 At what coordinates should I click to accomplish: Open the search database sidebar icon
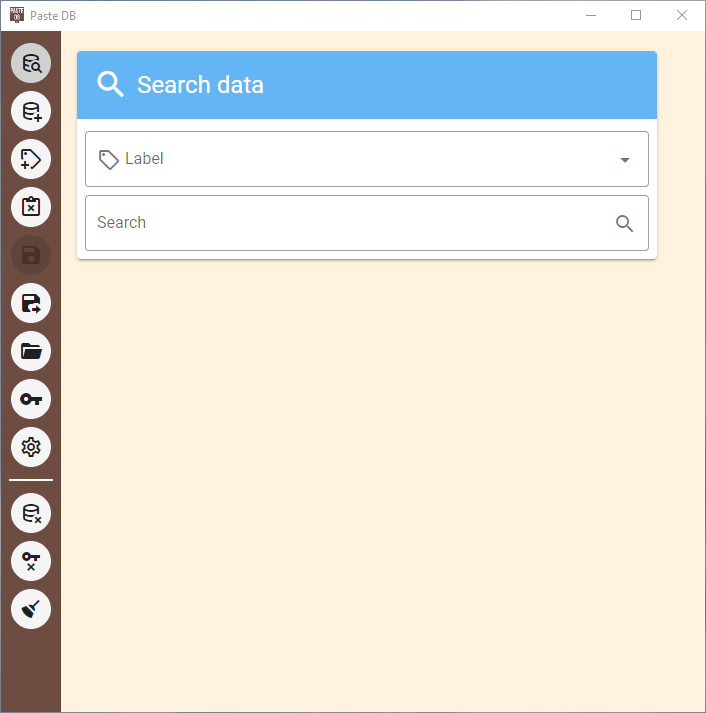click(31, 63)
